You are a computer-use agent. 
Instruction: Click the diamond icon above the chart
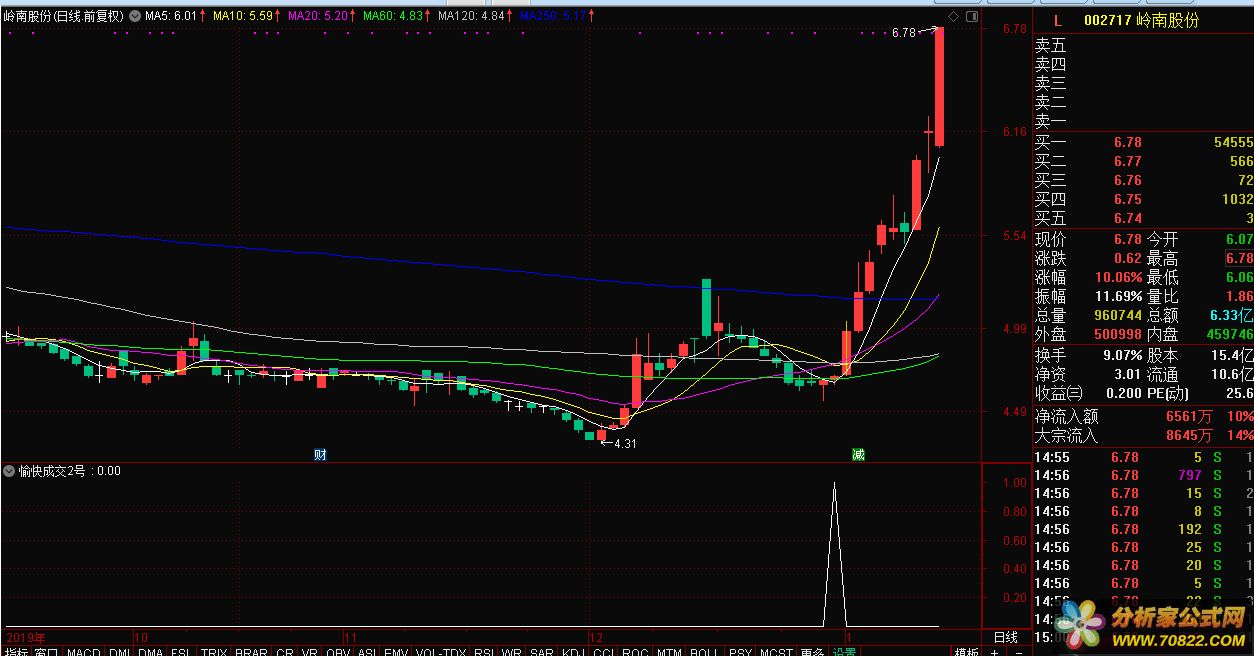point(953,17)
